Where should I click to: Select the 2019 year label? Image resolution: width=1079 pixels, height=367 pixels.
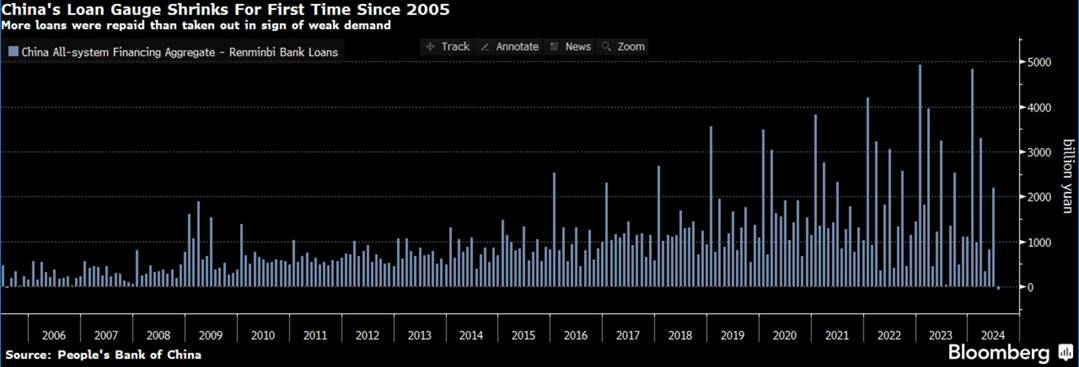pos(732,335)
